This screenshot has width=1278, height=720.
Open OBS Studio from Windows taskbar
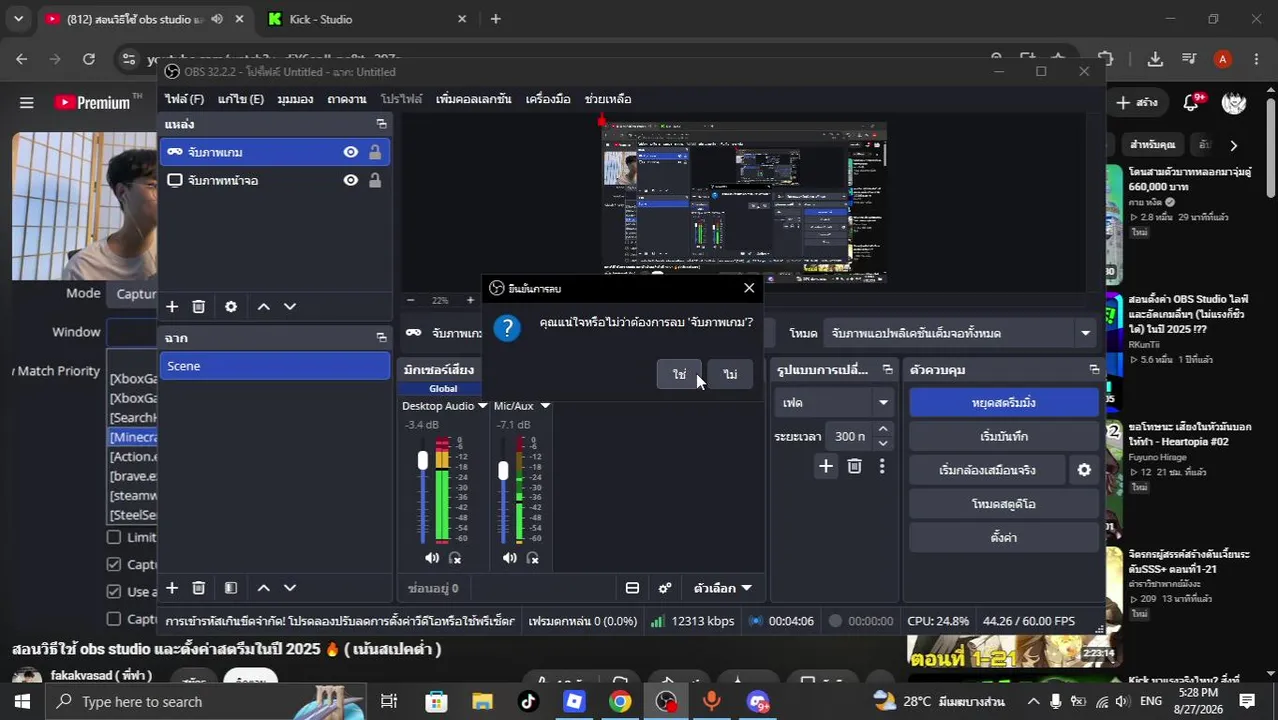(666, 701)
